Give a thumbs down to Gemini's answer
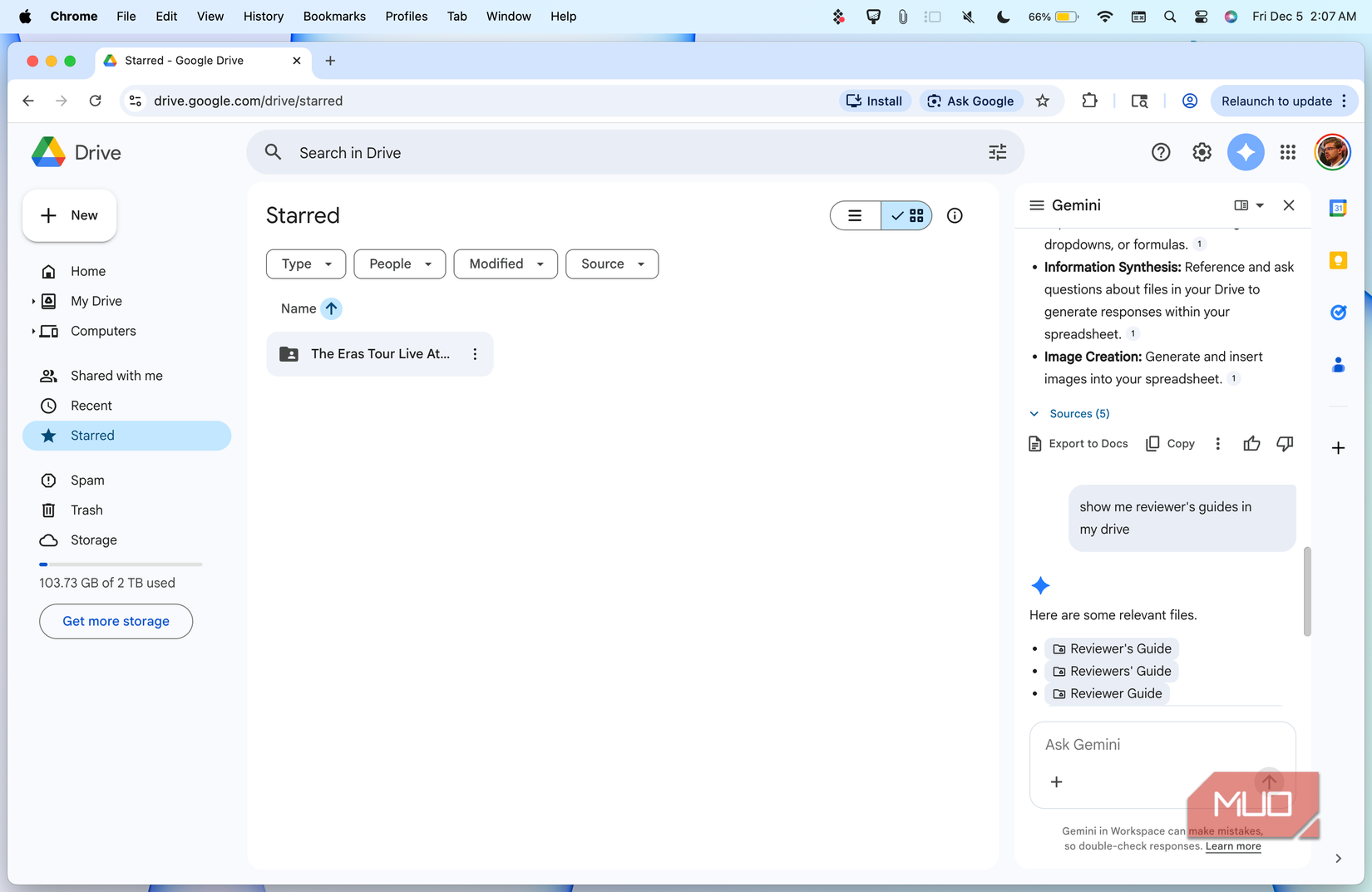This screenshot has width=1372, height=892. (x=1285, y=443)
